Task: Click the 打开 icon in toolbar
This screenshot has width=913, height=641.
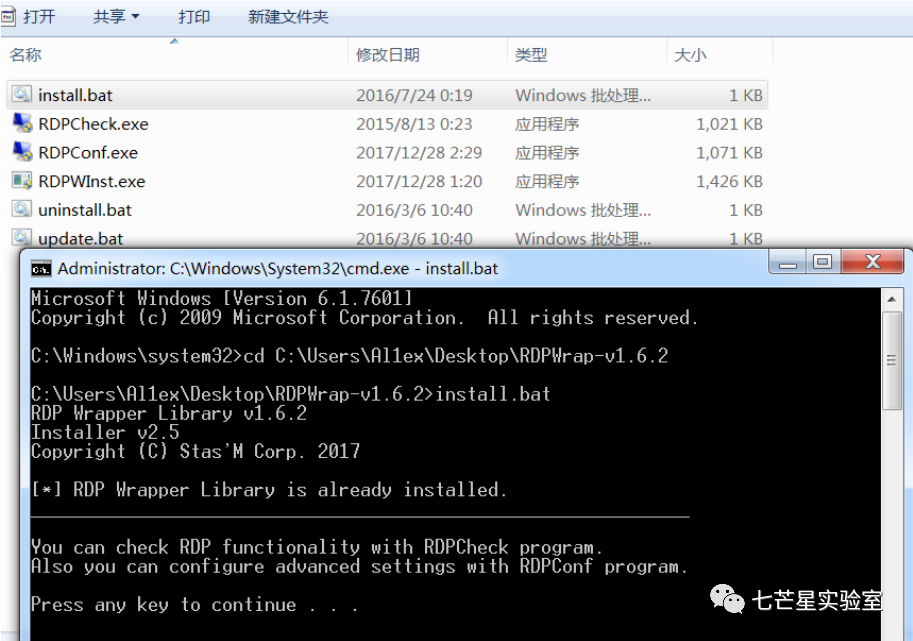Action: coord(8,16)
